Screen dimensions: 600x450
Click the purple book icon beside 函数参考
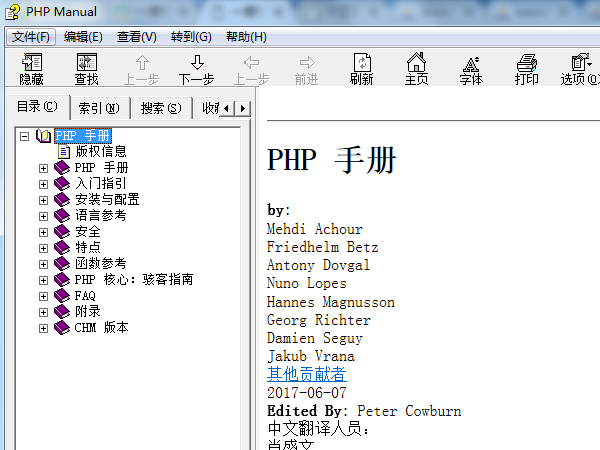[62, 264]
